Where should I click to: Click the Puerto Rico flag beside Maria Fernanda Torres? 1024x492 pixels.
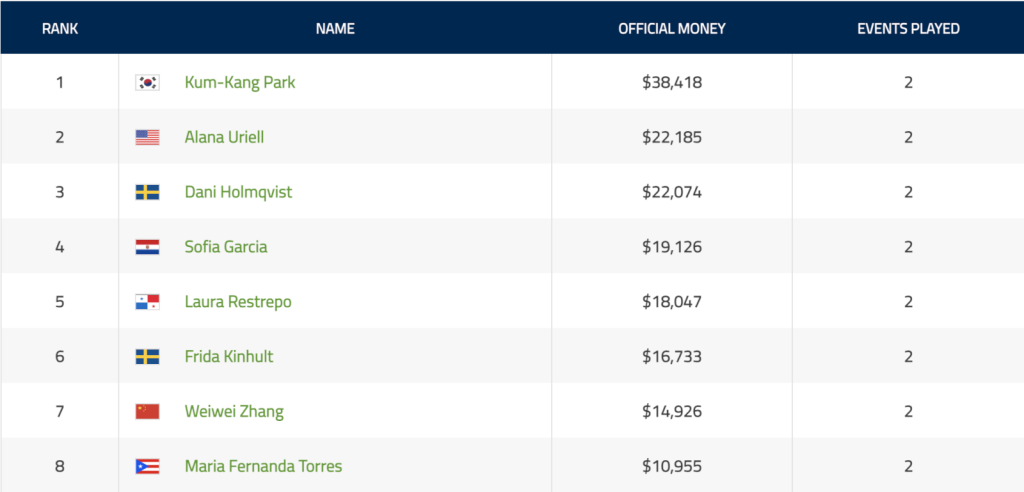[x=147, y=466]
